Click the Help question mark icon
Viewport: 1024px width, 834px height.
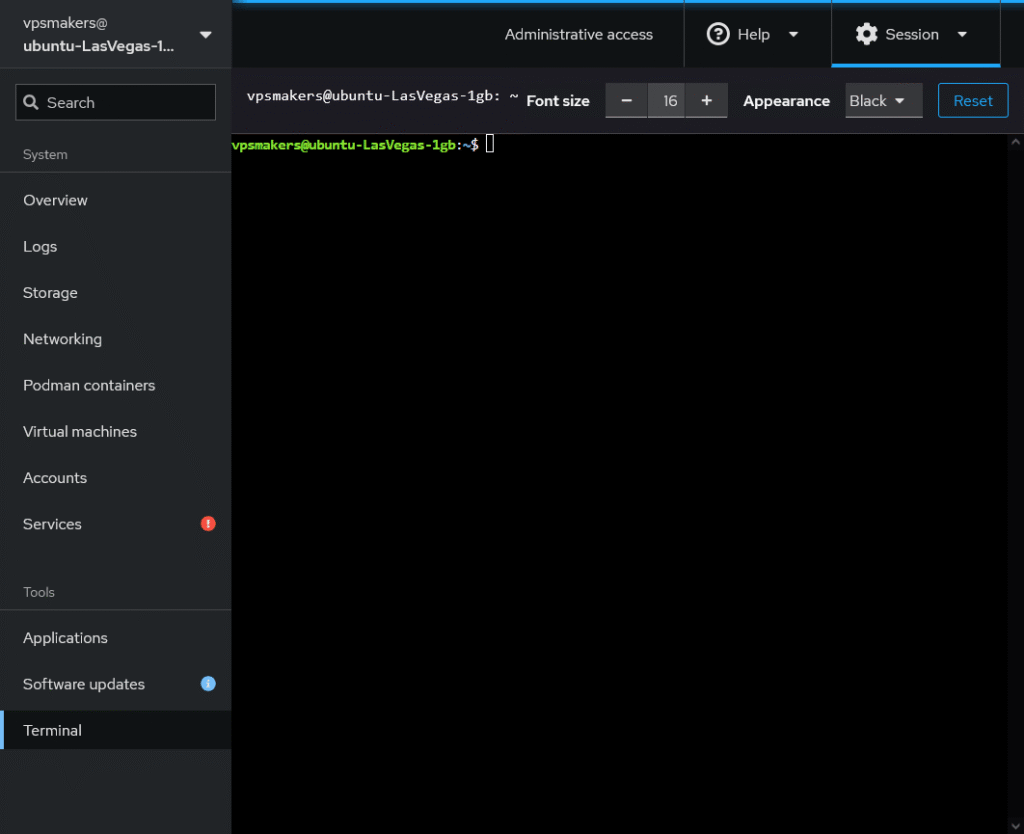(x=718, y=34)
